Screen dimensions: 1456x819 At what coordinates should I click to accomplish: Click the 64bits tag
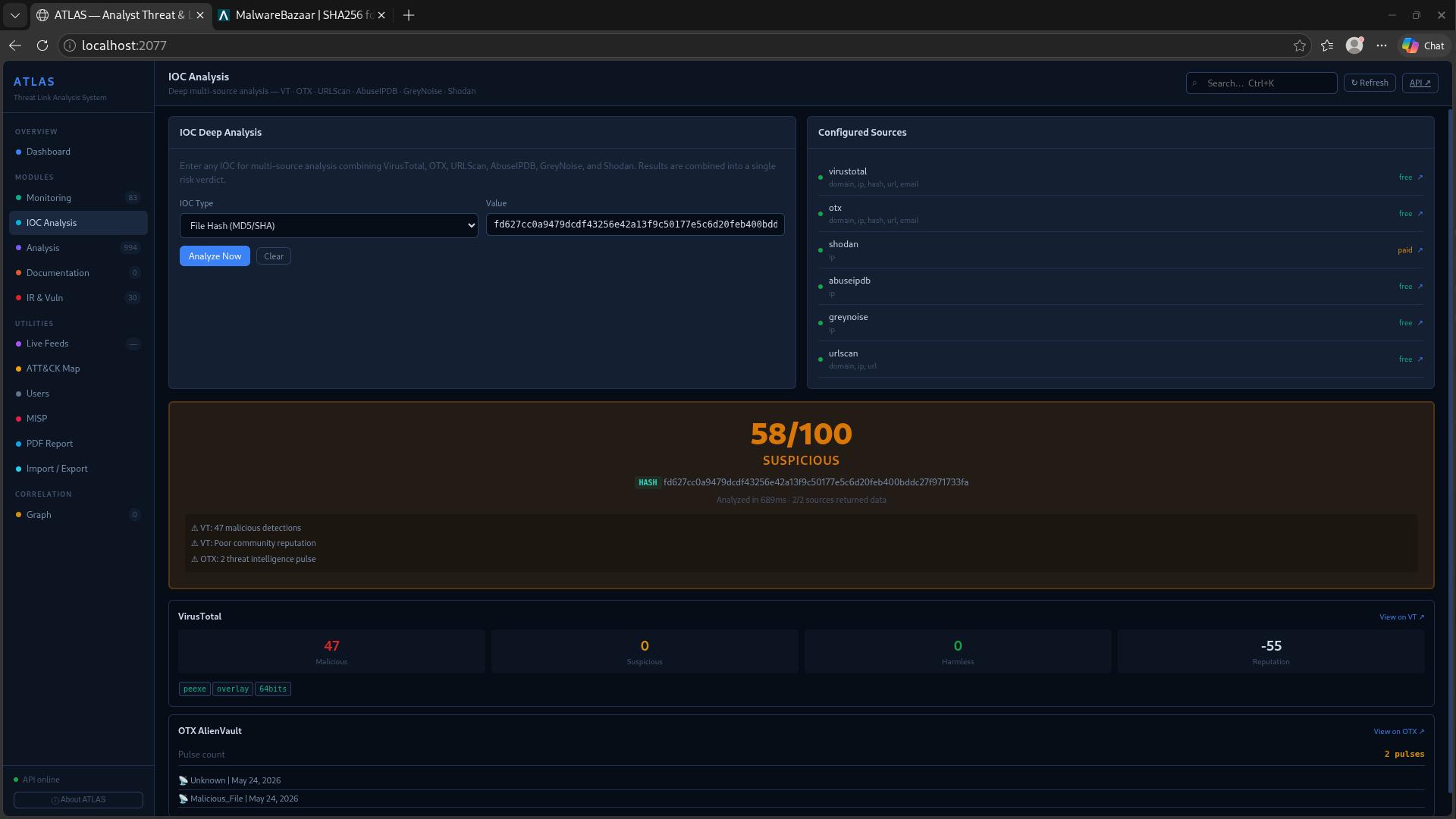click(x=273, y=689)
